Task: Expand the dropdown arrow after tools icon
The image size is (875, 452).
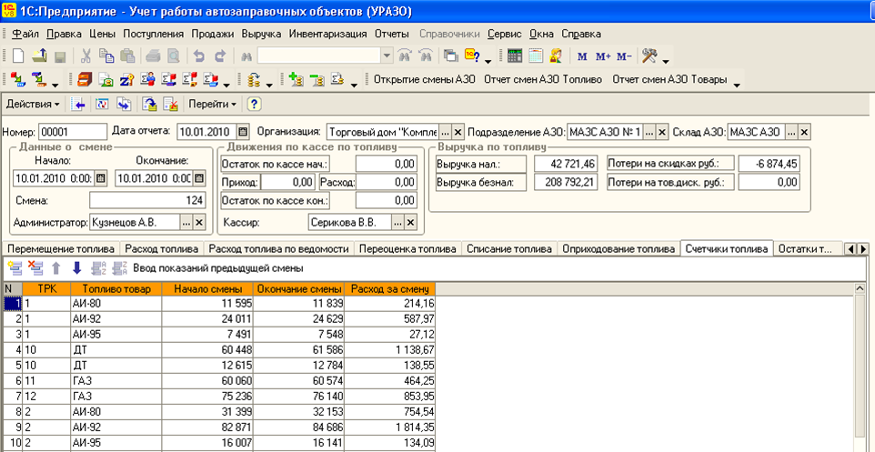Action: [666, 60]
